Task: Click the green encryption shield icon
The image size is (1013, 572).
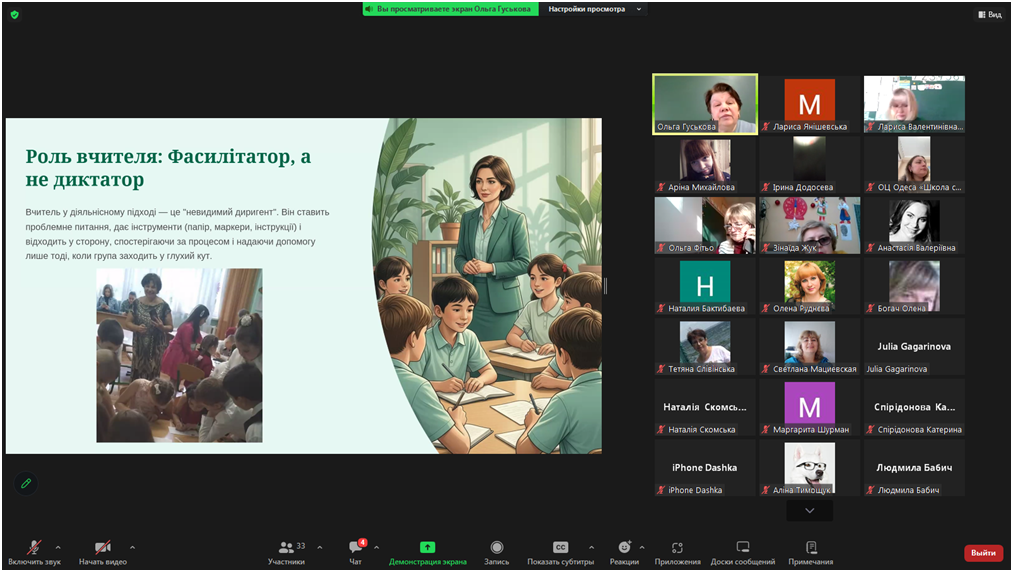Action: [x=14, y=15]
